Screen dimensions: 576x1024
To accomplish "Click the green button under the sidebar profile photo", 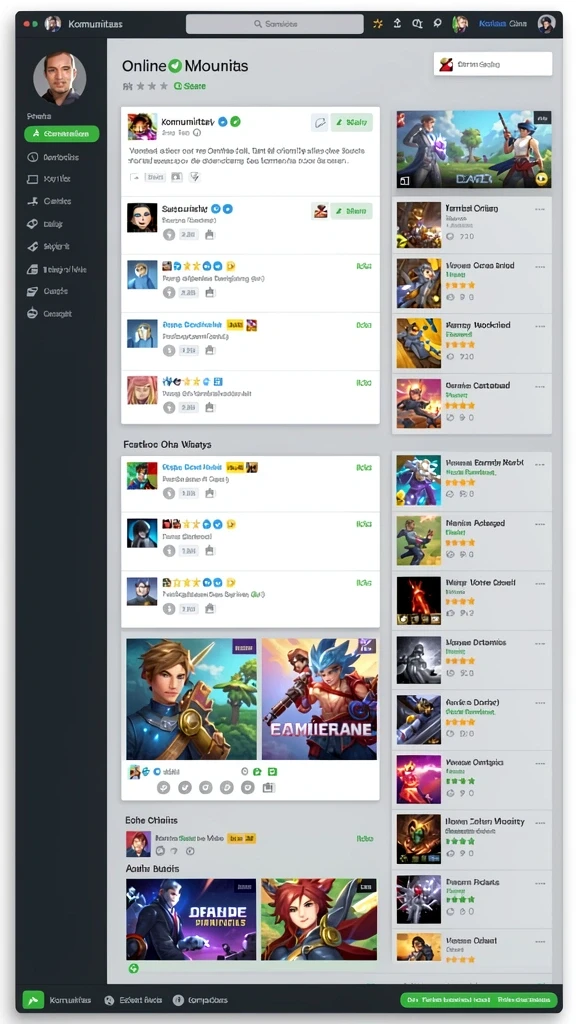I will 61,134.
